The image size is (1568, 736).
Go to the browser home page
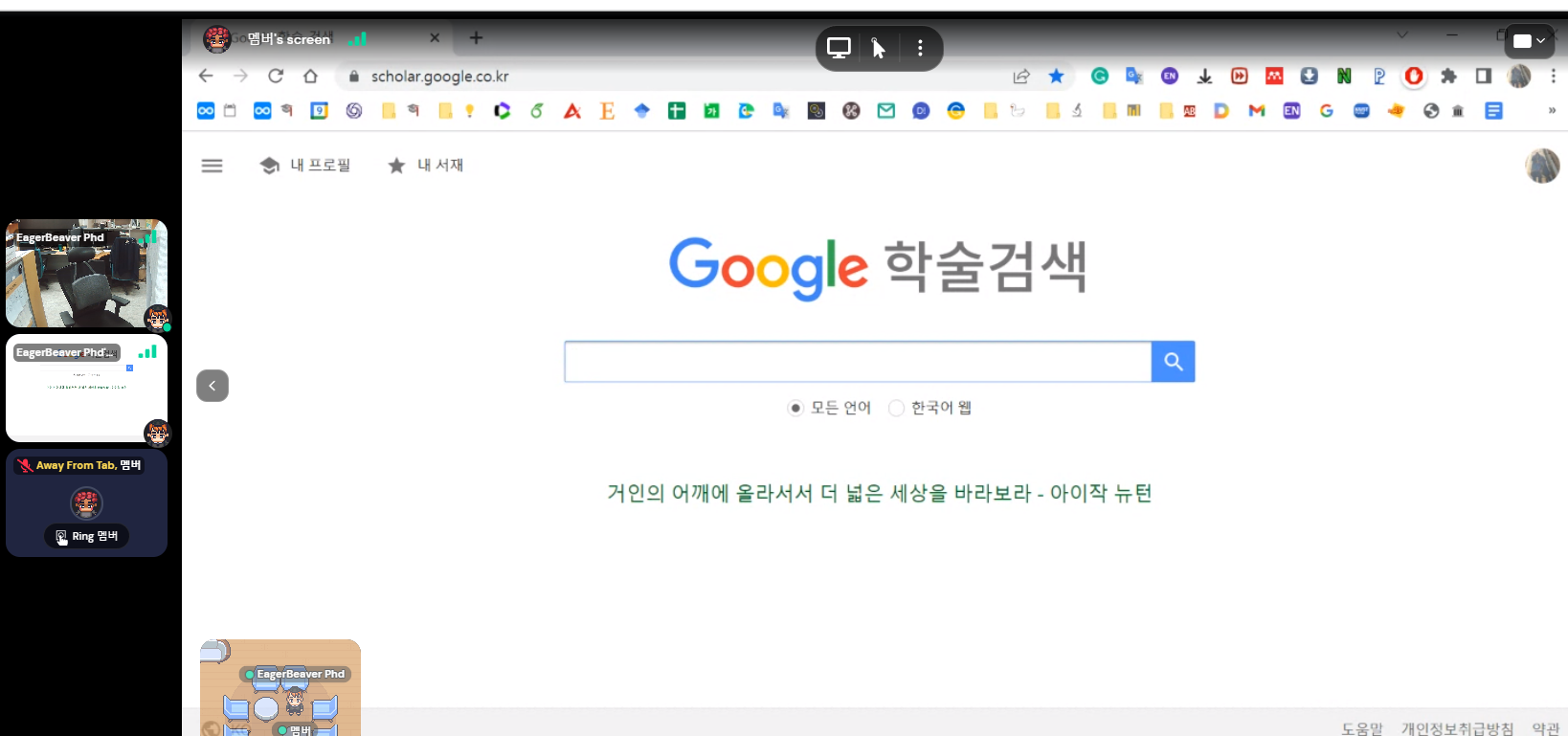[x=310, y=76]
